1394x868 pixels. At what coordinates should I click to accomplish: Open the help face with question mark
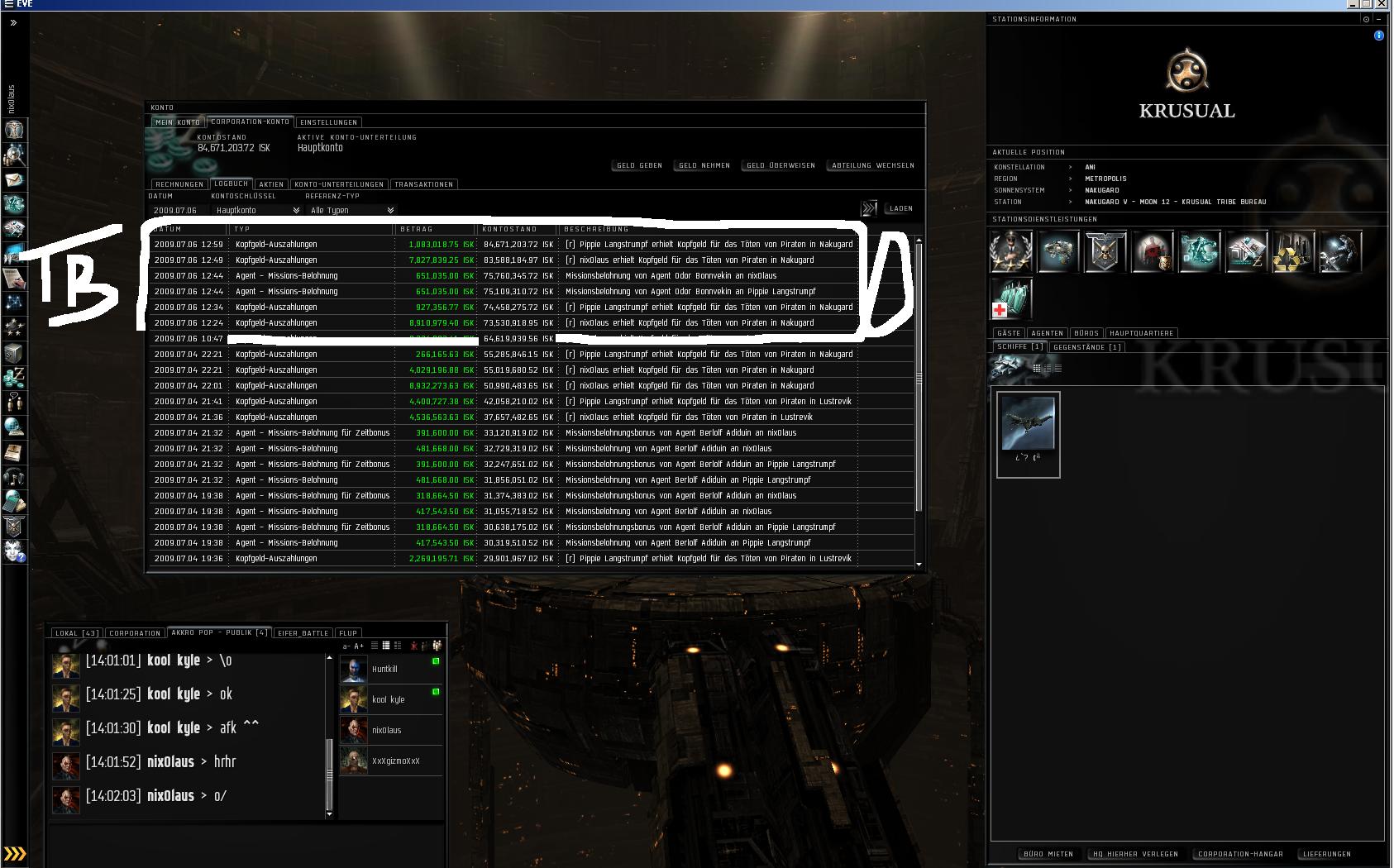(14, 551)
